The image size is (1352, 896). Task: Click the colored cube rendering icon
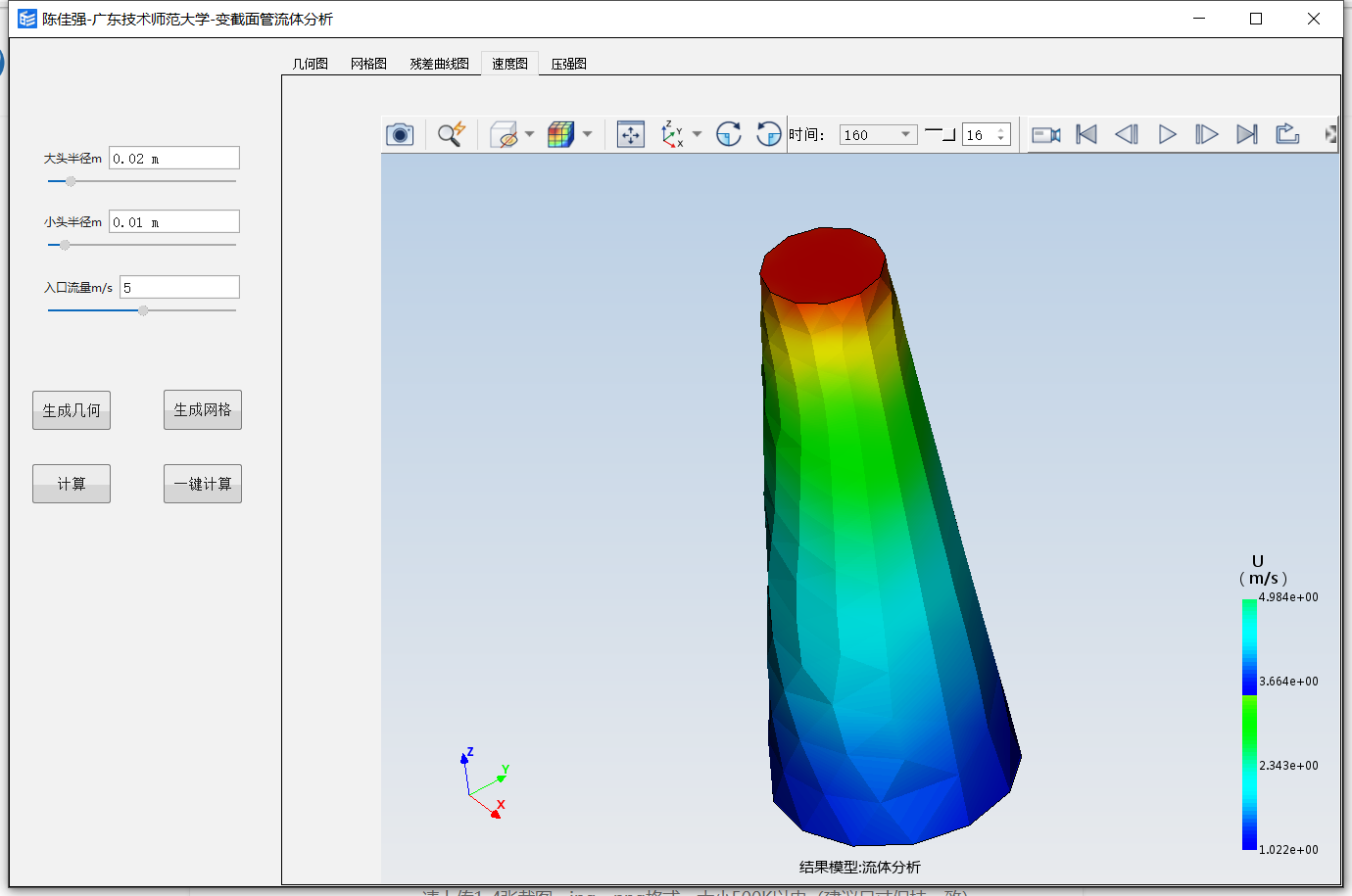tap(560, 134)
